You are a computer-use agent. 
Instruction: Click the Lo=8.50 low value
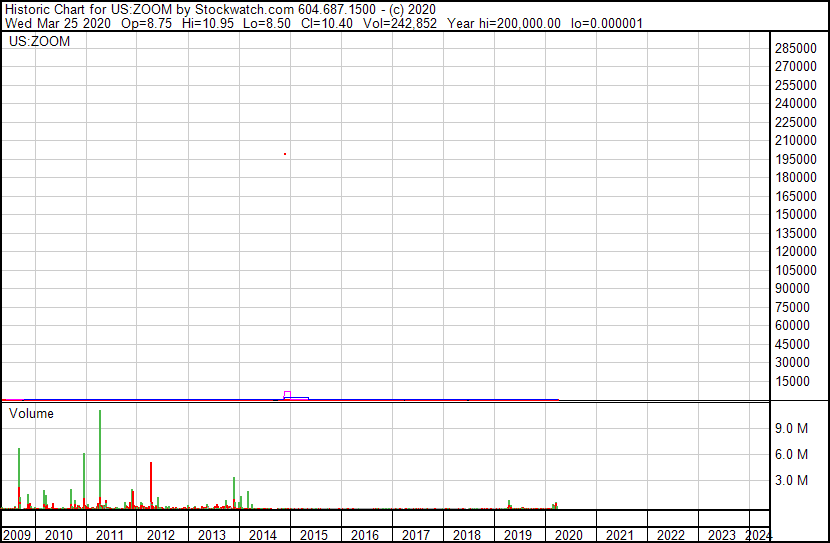[x=267, y=23]
